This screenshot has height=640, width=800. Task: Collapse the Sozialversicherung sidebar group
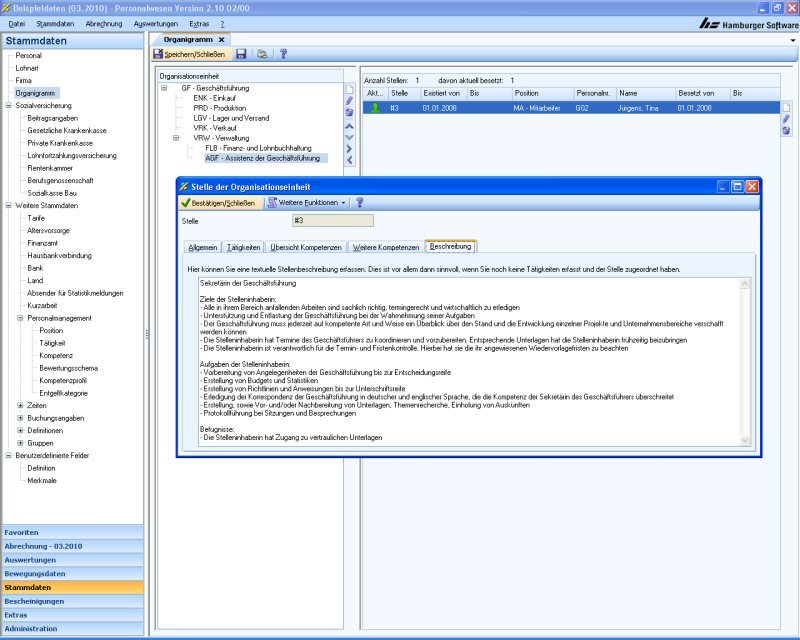tap(8, 105)
